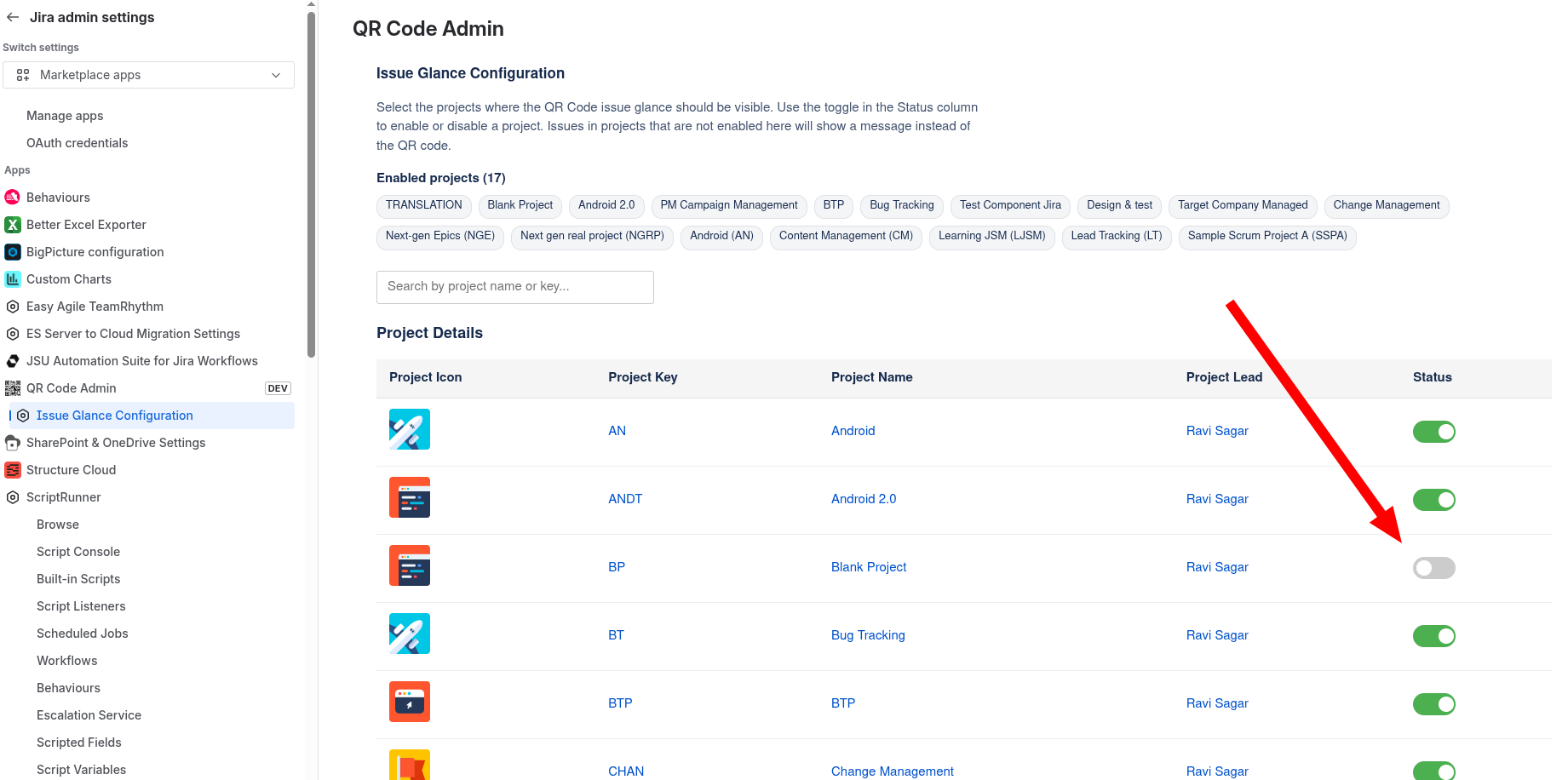
Task: Open Better Excel Exporter settings
Action: (86, 225)
